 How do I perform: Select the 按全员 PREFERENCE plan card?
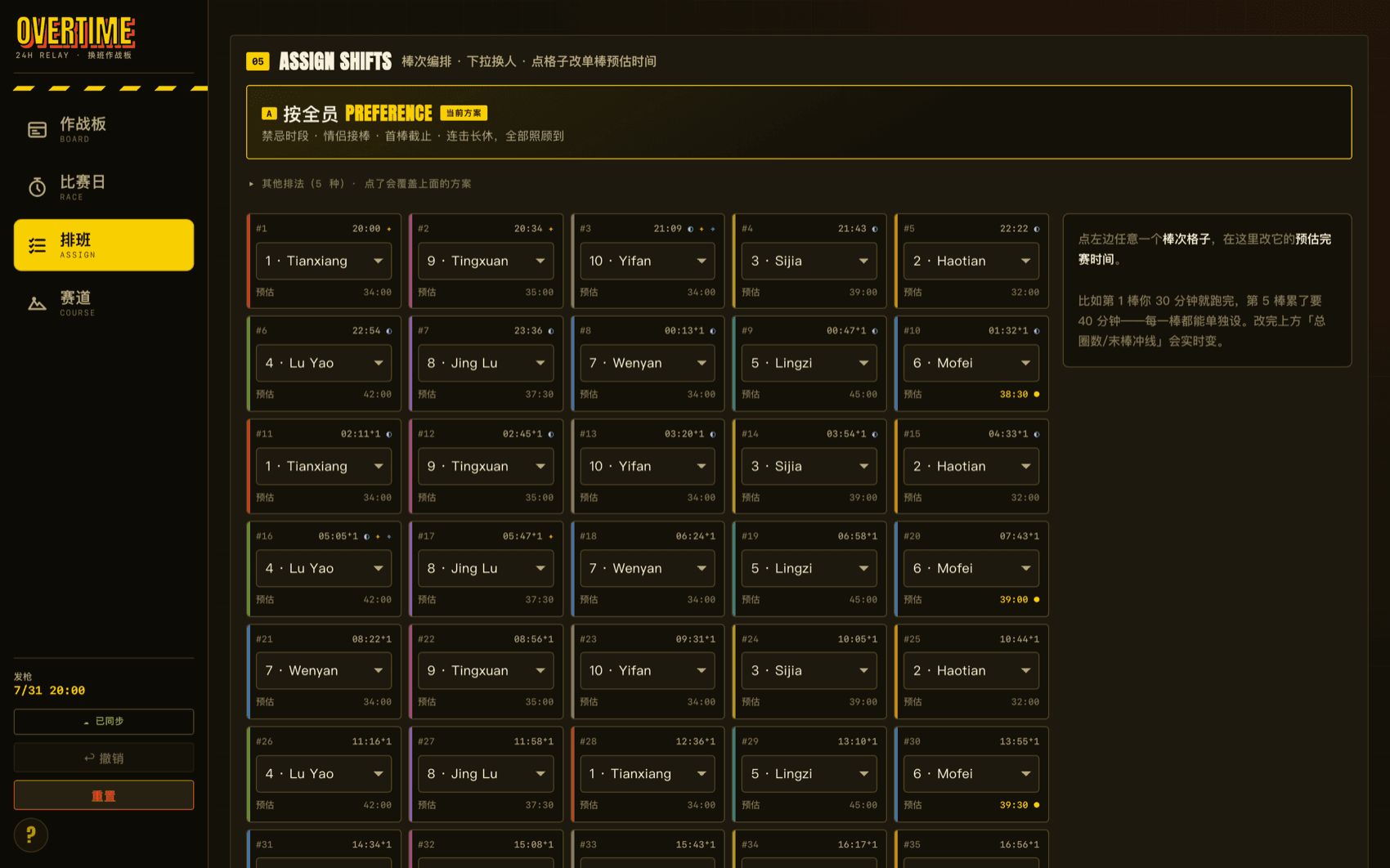click(x=799, y=122)
